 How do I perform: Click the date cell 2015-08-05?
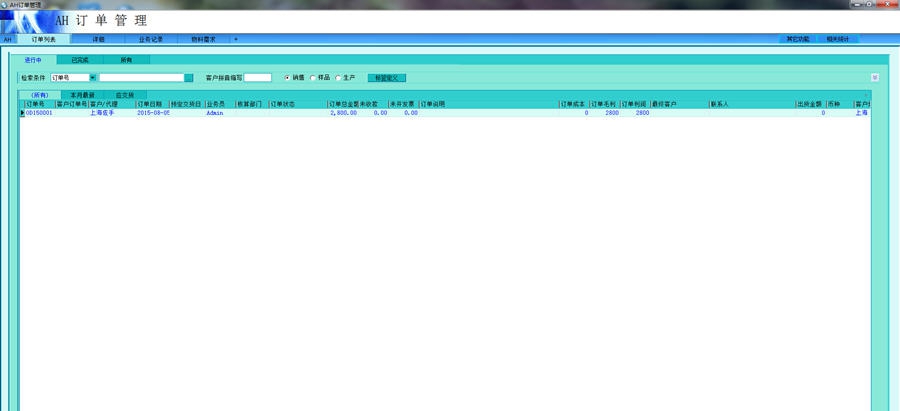tap(153, 113)
